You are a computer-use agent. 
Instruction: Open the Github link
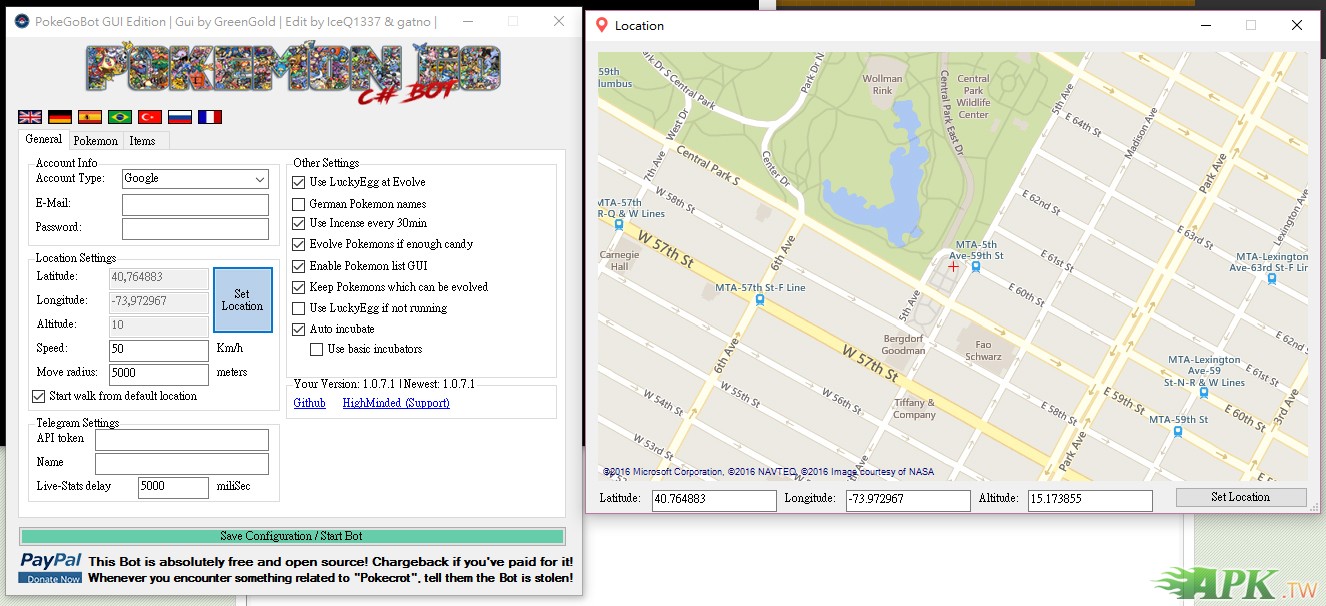tap(309, 403)
